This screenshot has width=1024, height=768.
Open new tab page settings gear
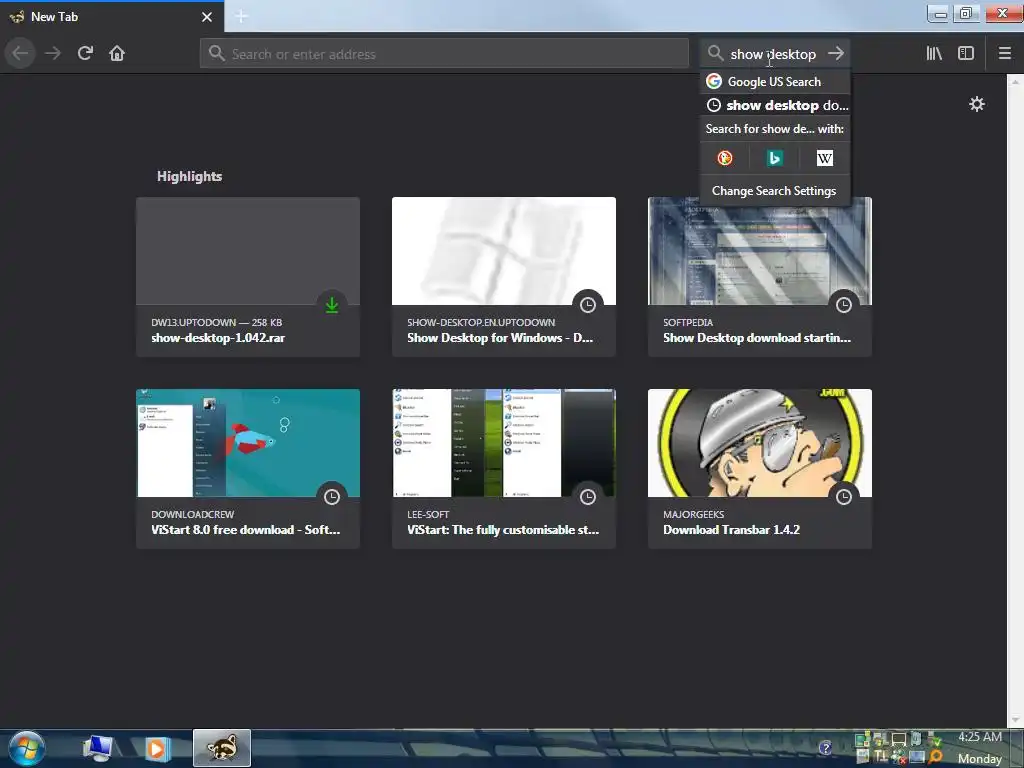(976, 104)
